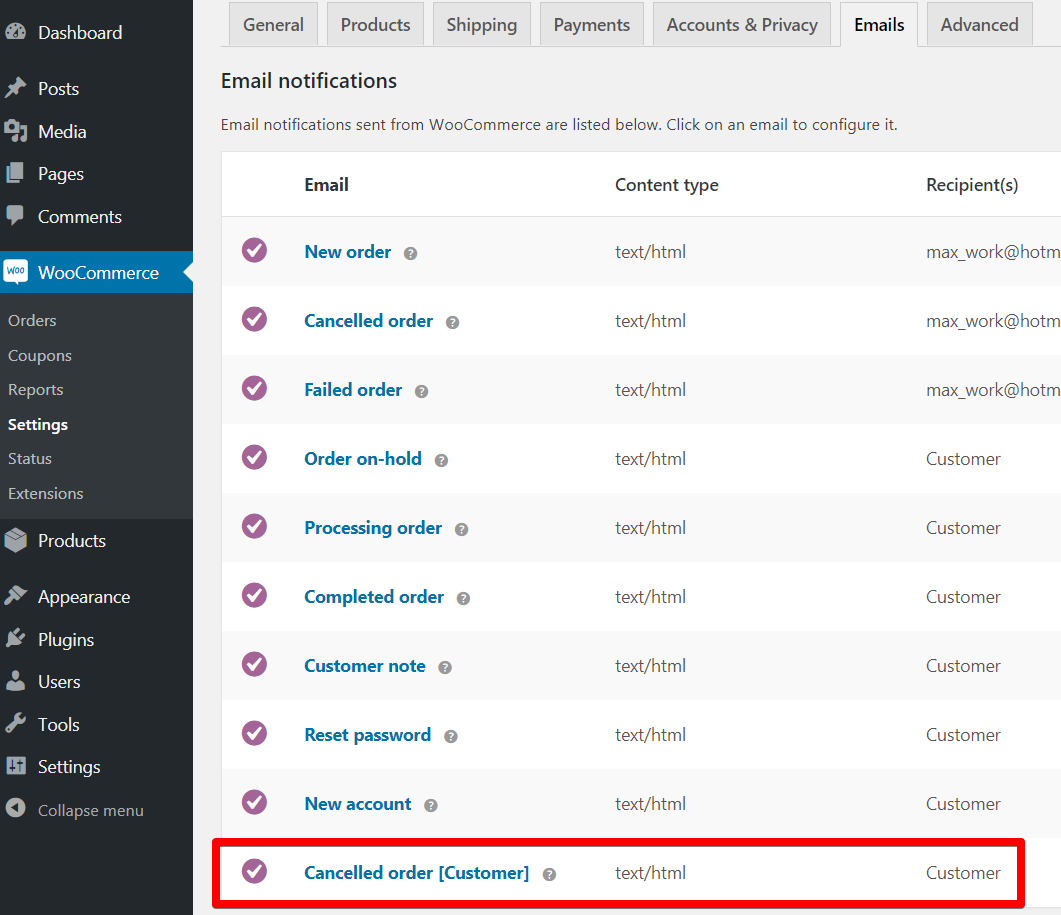The width and height of the screenshot is (1061, 915).
Task: Select the "Email" column header
Action: pyautogui.click(x=326, y=185)
